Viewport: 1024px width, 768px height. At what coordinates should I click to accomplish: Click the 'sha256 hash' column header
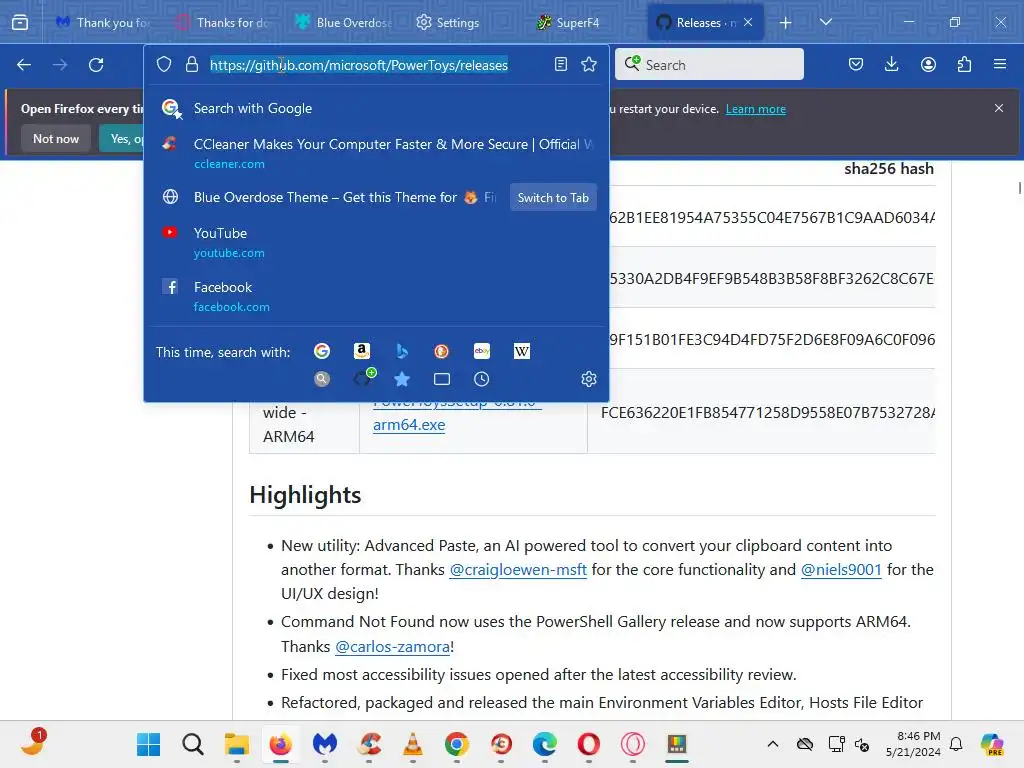[889, 168]
